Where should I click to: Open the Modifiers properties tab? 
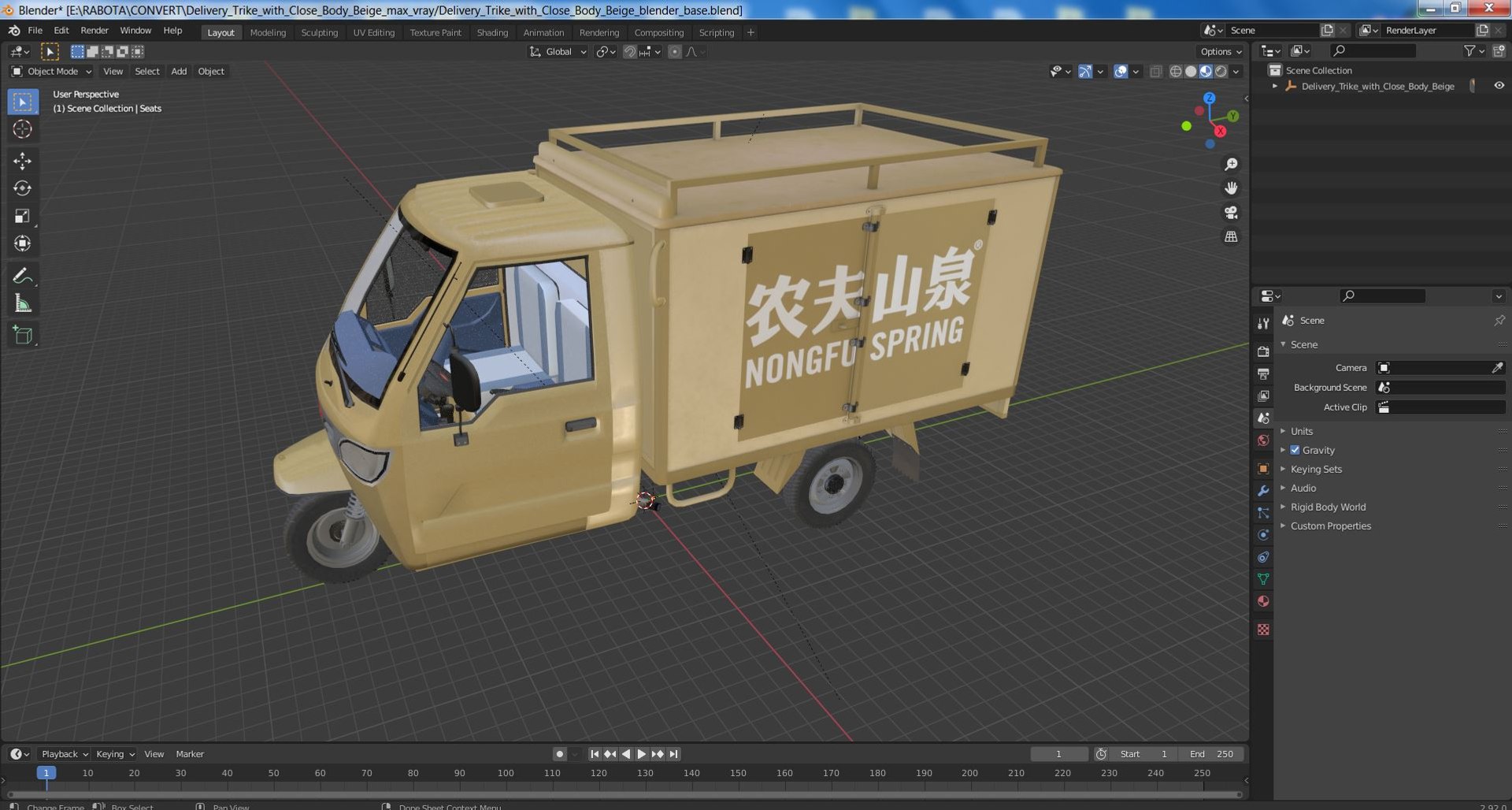point(1263,490)
